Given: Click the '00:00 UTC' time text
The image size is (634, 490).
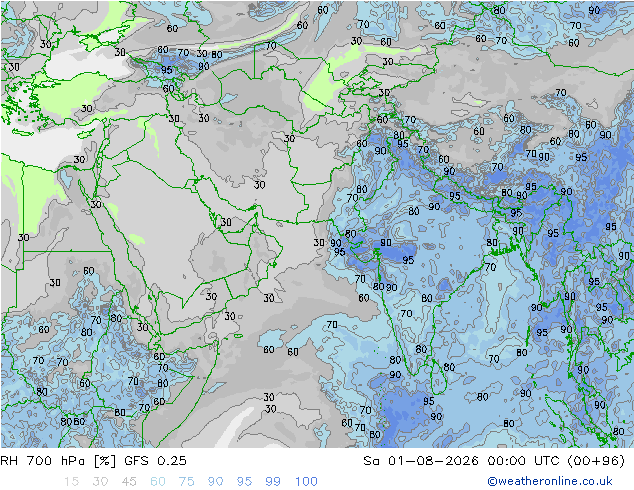Looking at the screenshot, I should (523, 460).
